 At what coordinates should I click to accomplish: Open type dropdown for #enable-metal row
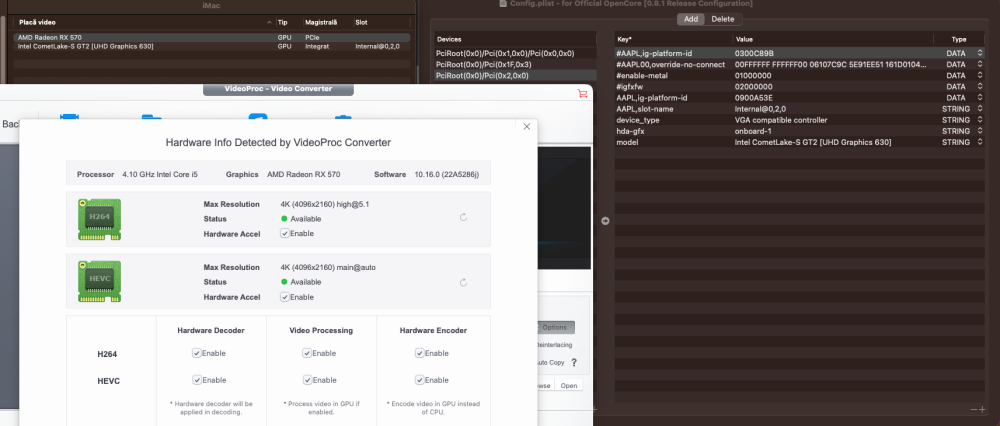tap(980, 75)
